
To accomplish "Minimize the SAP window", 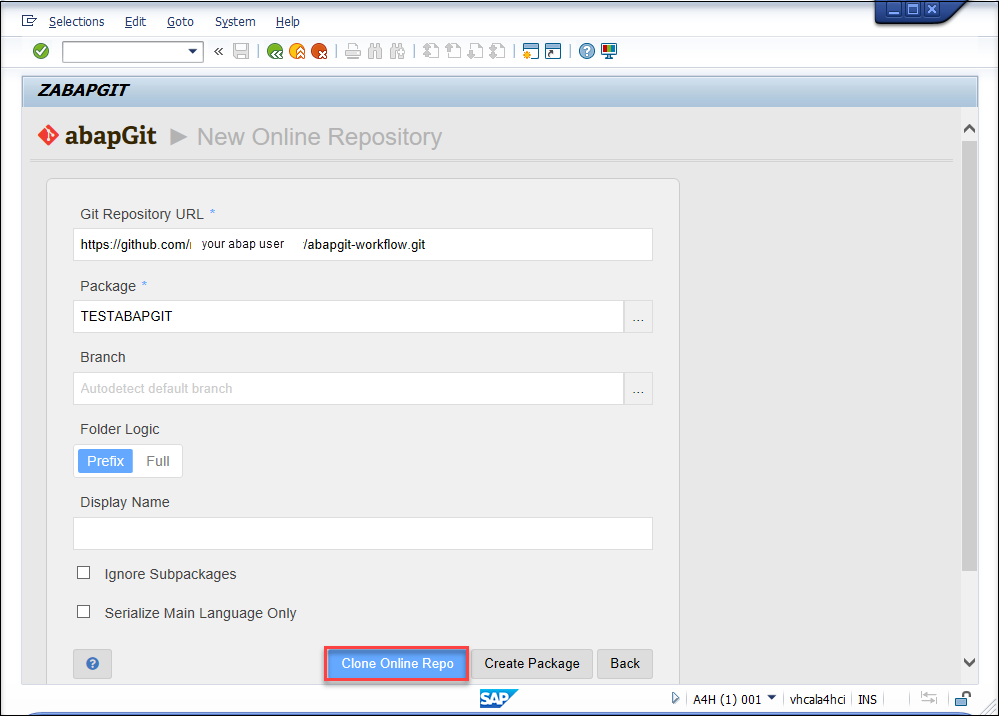I will [895, 10].
